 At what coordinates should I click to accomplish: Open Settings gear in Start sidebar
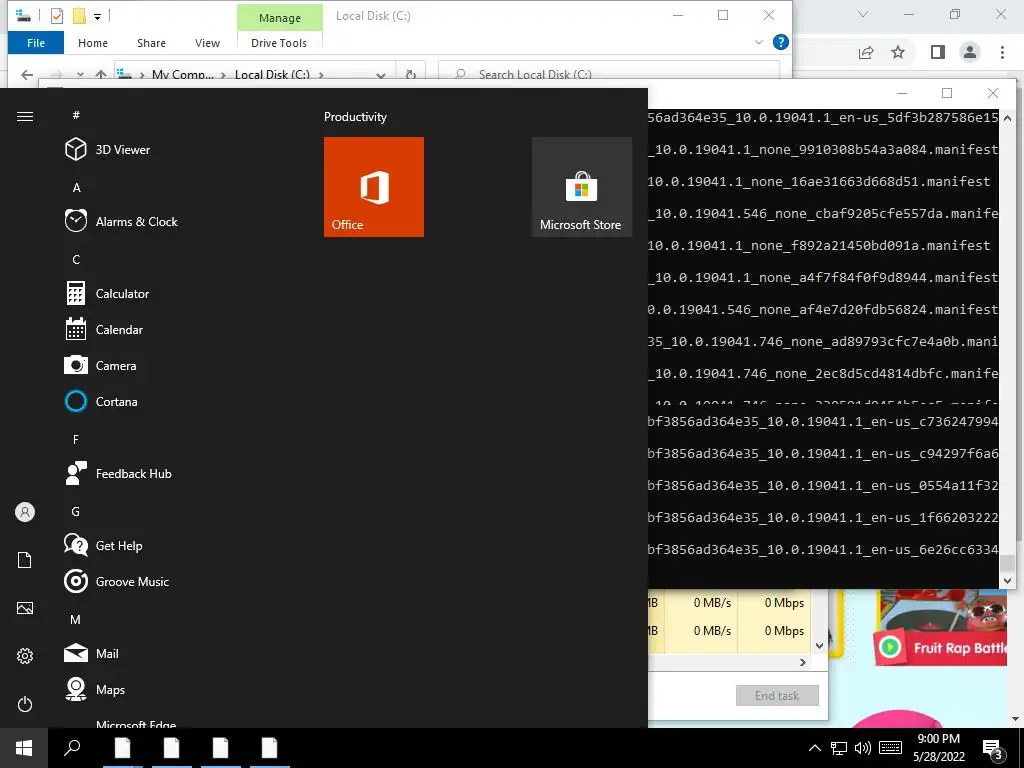pyautogui.click(x=25, y=656)
